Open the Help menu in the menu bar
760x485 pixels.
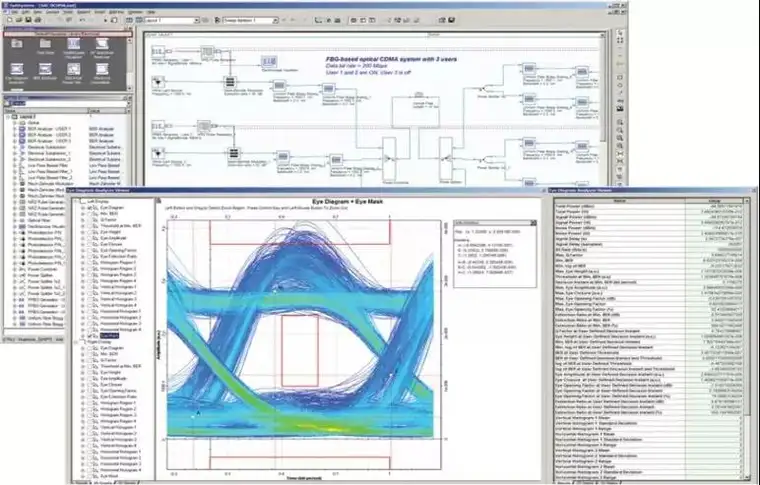pos(151,12)
